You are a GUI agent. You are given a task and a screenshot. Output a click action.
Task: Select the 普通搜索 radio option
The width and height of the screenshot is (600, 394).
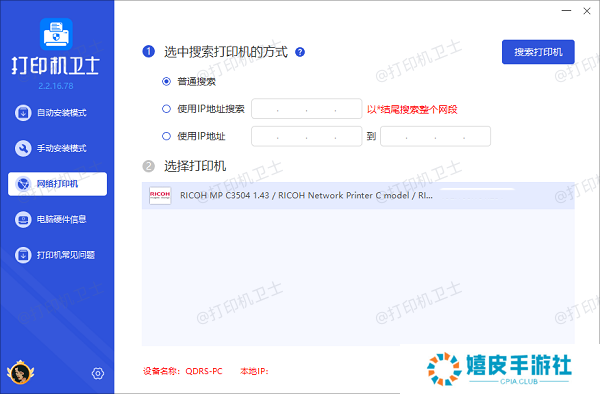click(166, 81)
